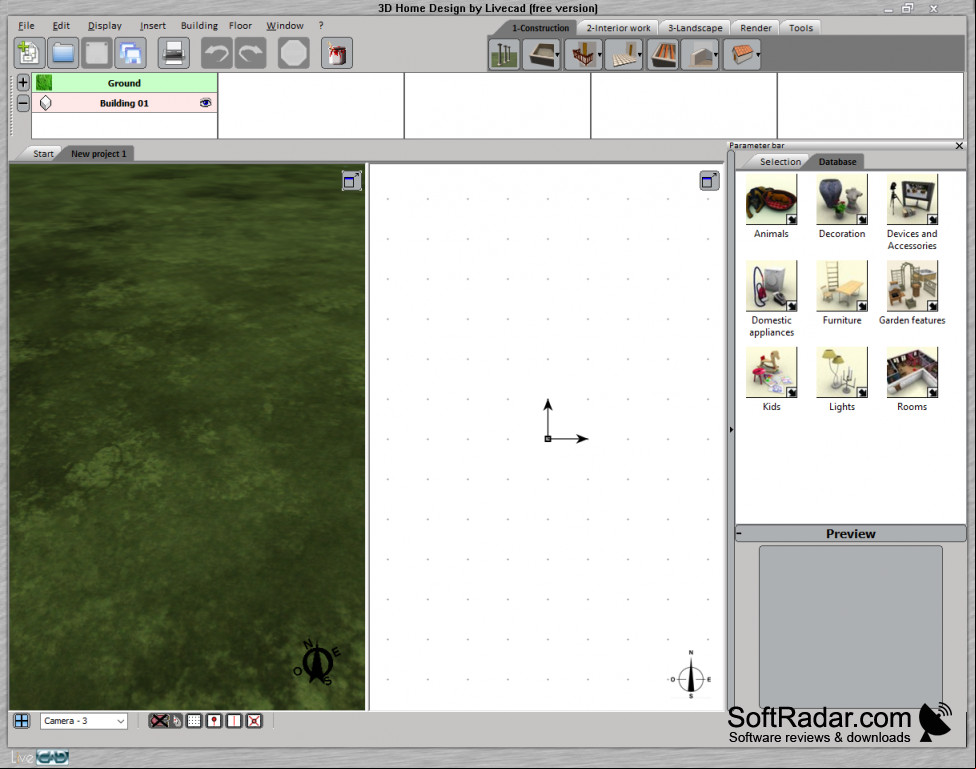Select the columns construction tool

504,55
